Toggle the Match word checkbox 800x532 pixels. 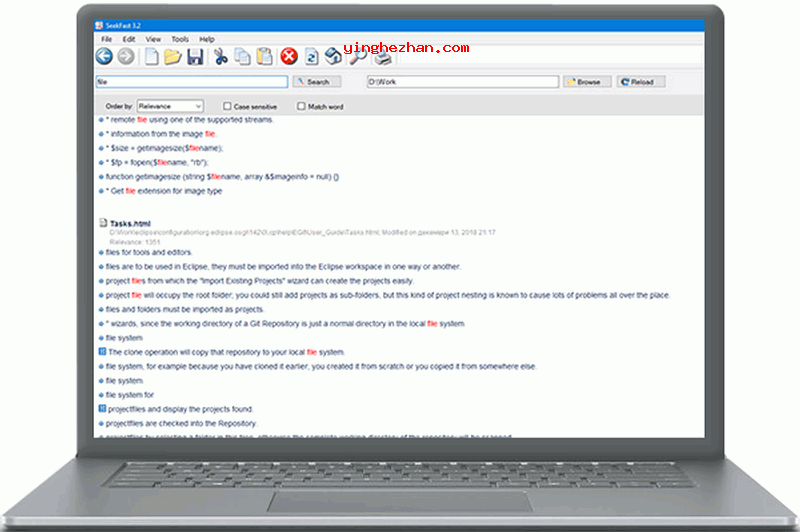tap(301, 106)
